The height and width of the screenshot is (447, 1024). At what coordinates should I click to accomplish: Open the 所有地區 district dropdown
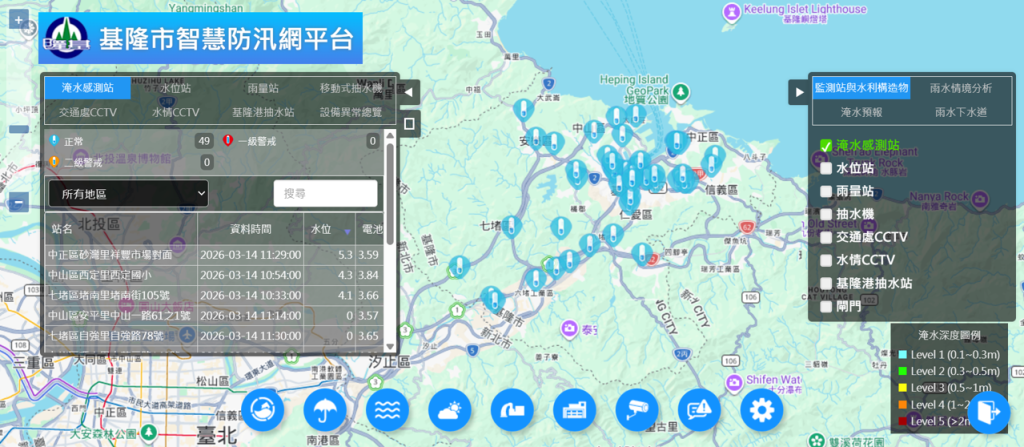(x=128, y=192)
